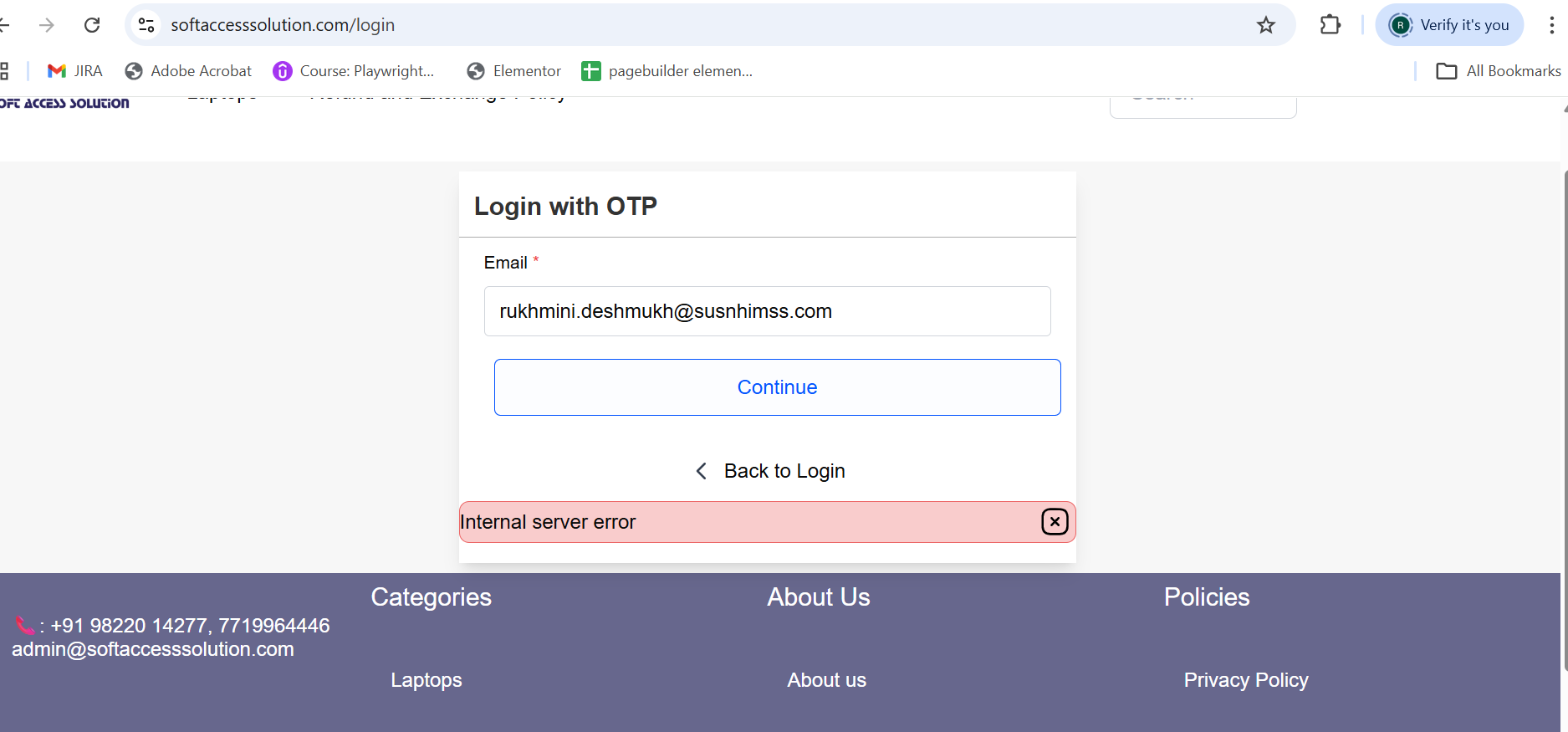Viewport: 1568px width, 732px height.
Task: Open the JIRA bookmark
Action: [x=75, y=71]
